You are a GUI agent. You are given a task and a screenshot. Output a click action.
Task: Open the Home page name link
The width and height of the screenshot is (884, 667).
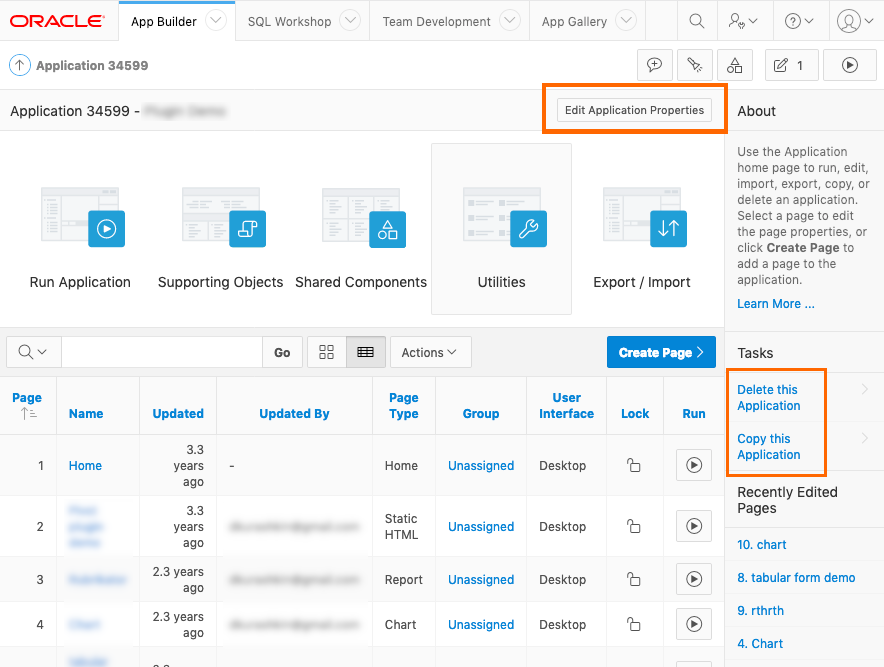pos(85,466)
